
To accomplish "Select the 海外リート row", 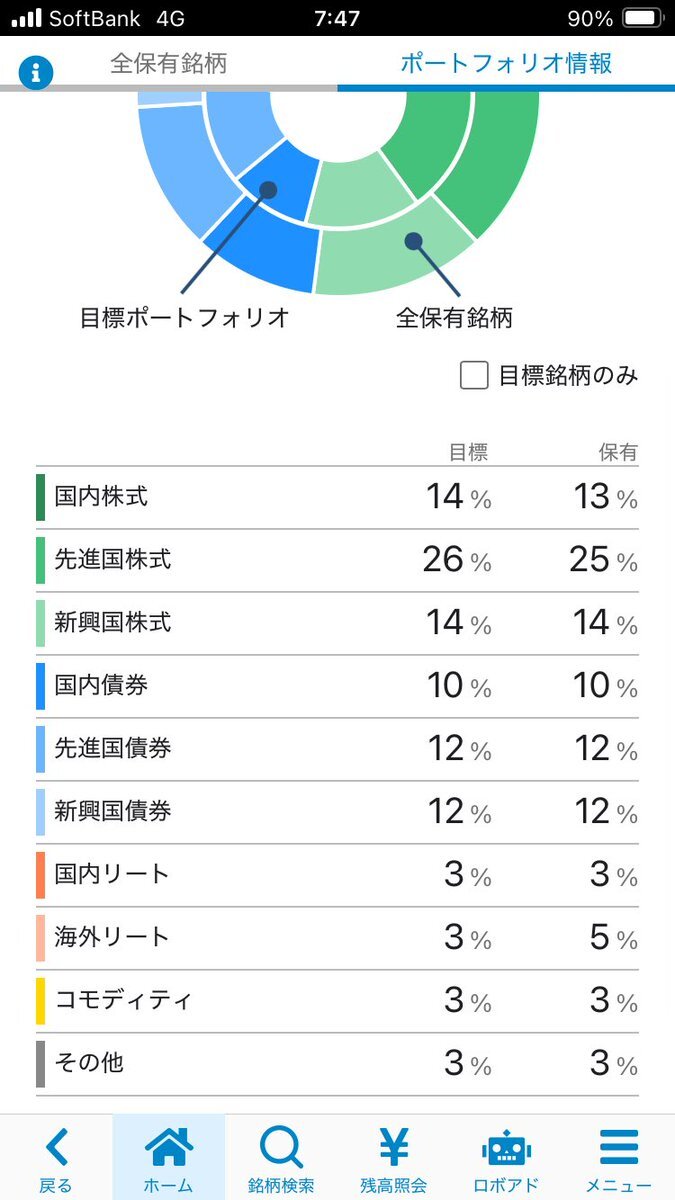I will 337,938.
